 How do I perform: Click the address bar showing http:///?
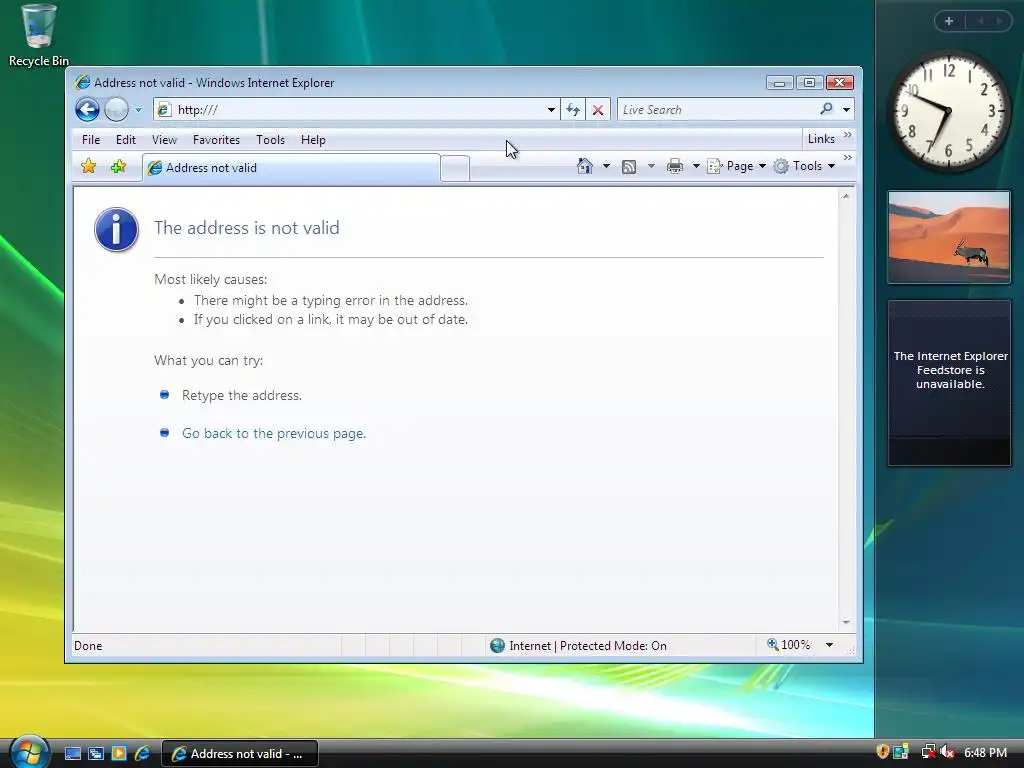(x=358, y=110)
